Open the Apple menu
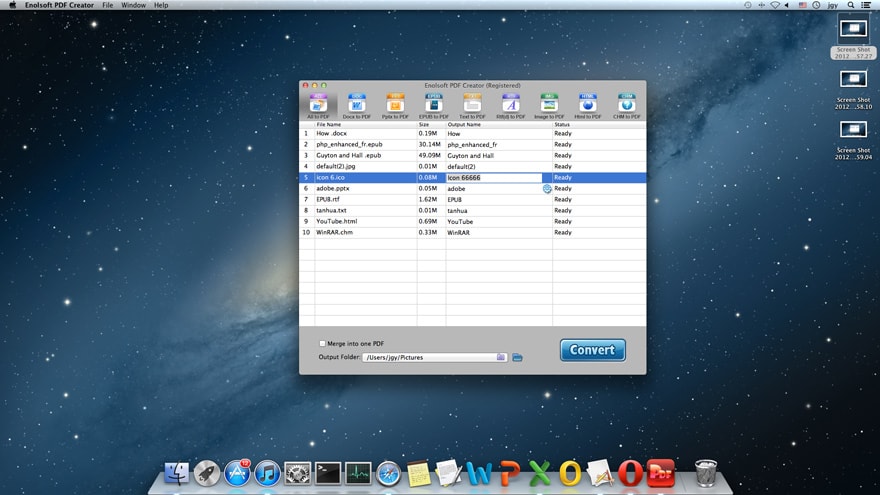The width and height of the screenshot is (880, 495). [12, 5]
